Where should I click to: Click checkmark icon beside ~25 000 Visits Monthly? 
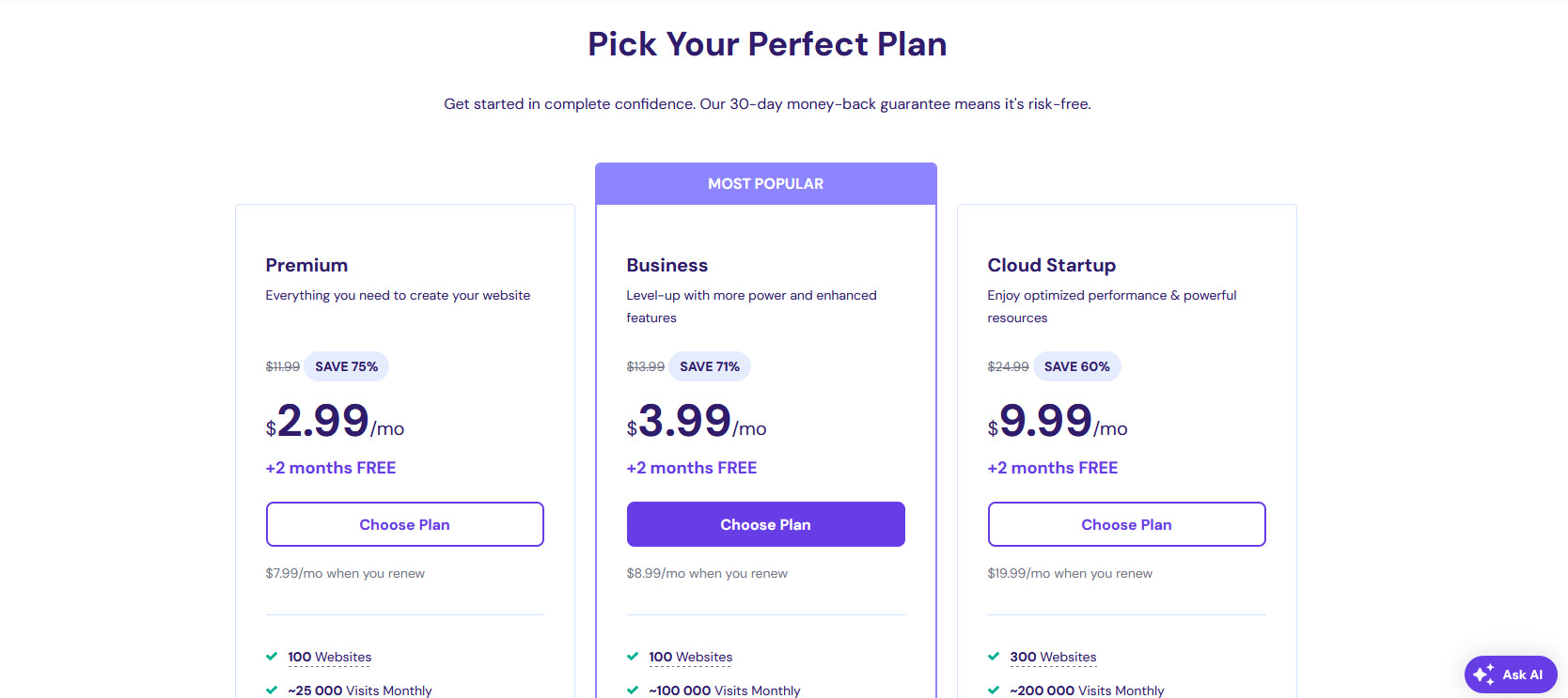pos(272,690)
